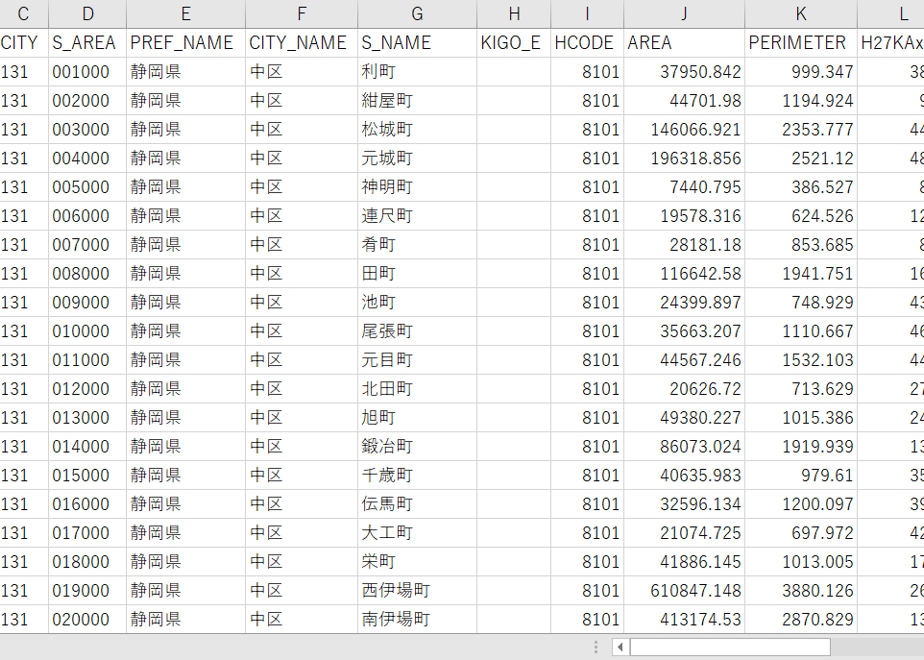Select column G header
This screenshot has width=924, height=660.
click(417, 14)
